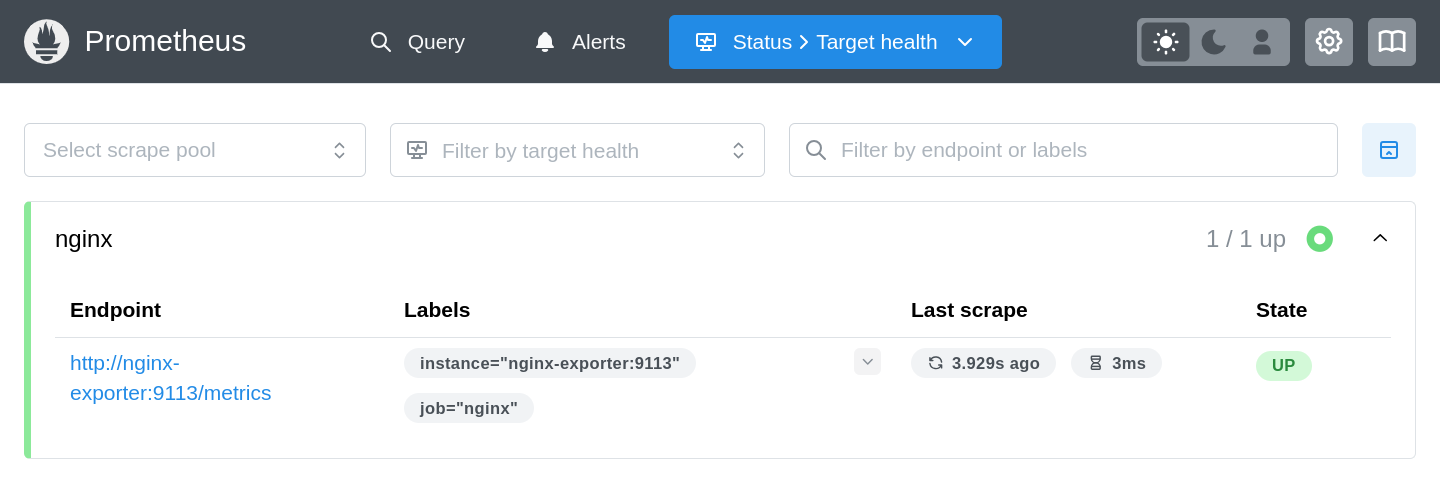Open the Query page

coord(417,42)
